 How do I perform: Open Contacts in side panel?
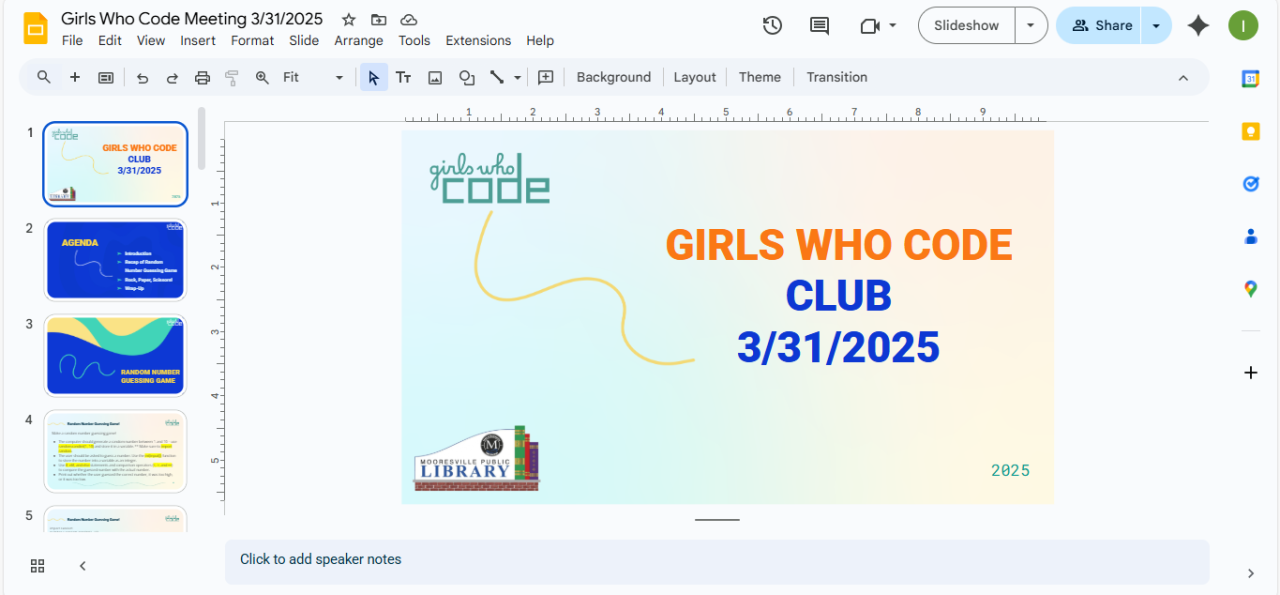tap(1250, 237)
